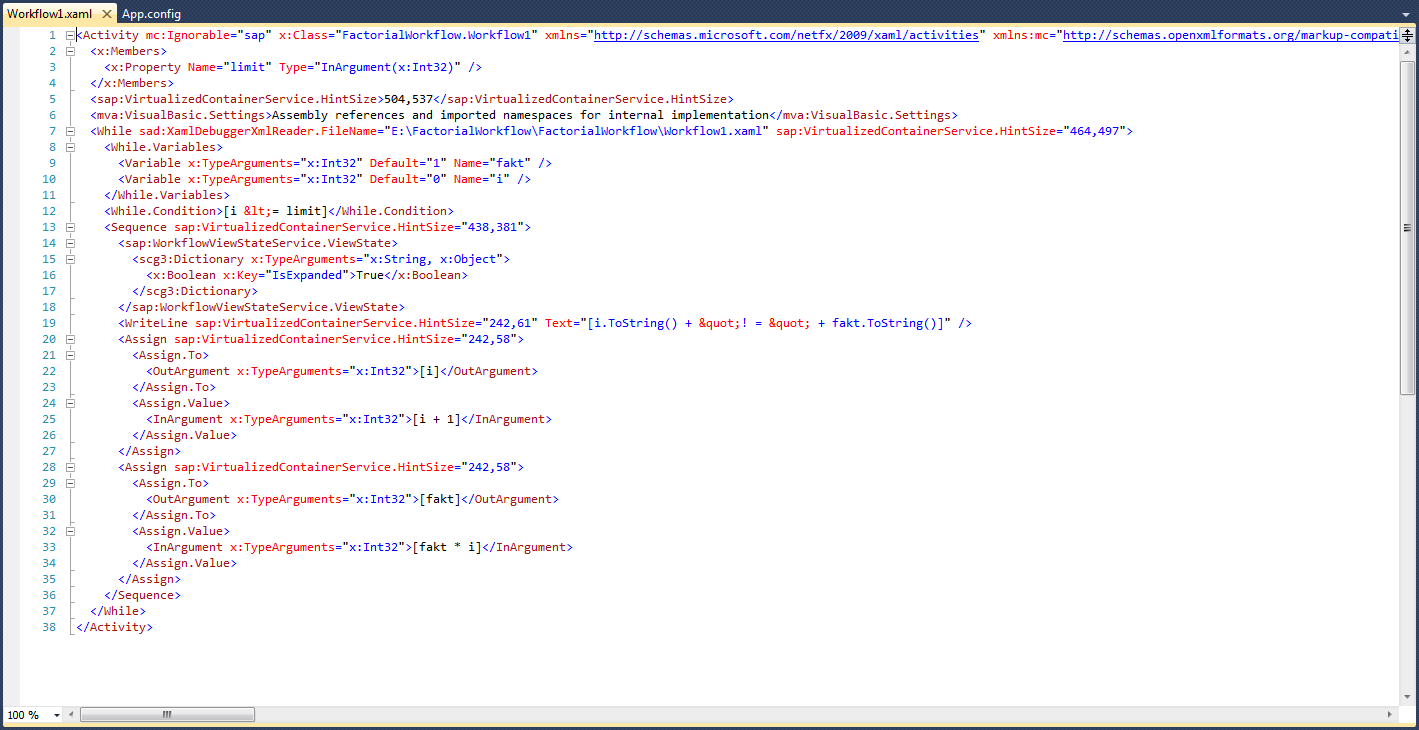
Task: Switch to the App.config tab
Action: (151, 14)
